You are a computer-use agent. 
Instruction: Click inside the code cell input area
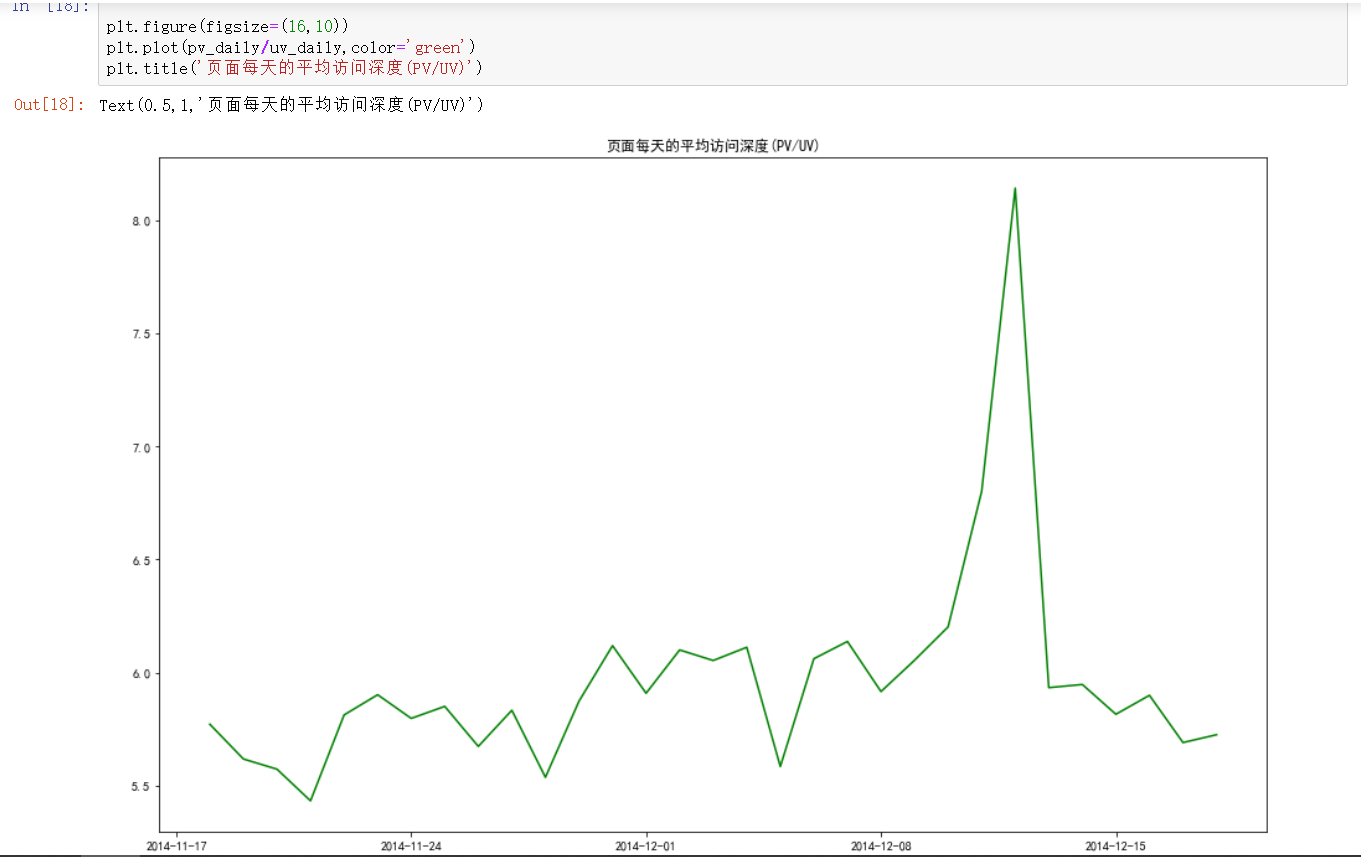tap(722, 44)
